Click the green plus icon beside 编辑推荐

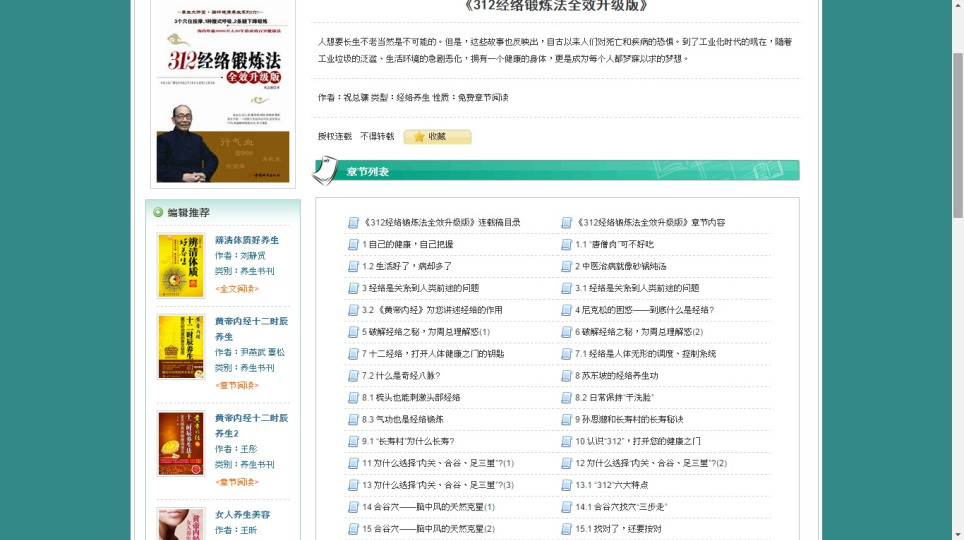(158, 212)
